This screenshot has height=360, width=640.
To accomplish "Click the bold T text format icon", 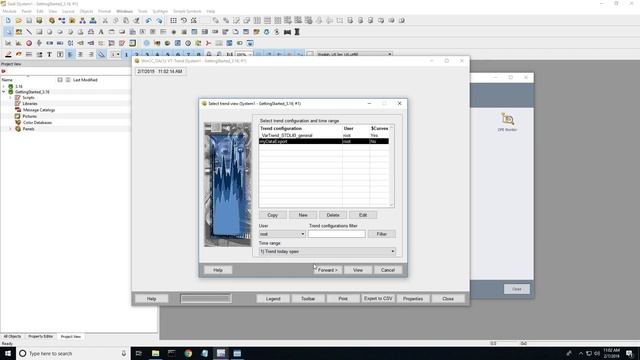I will [49, 54].
